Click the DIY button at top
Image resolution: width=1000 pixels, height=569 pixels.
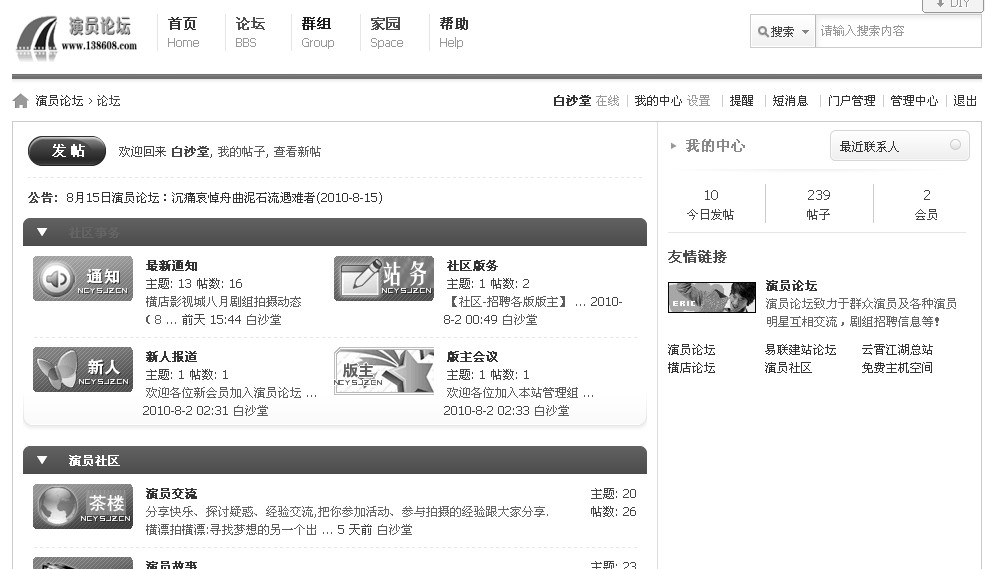click(952, 4)
